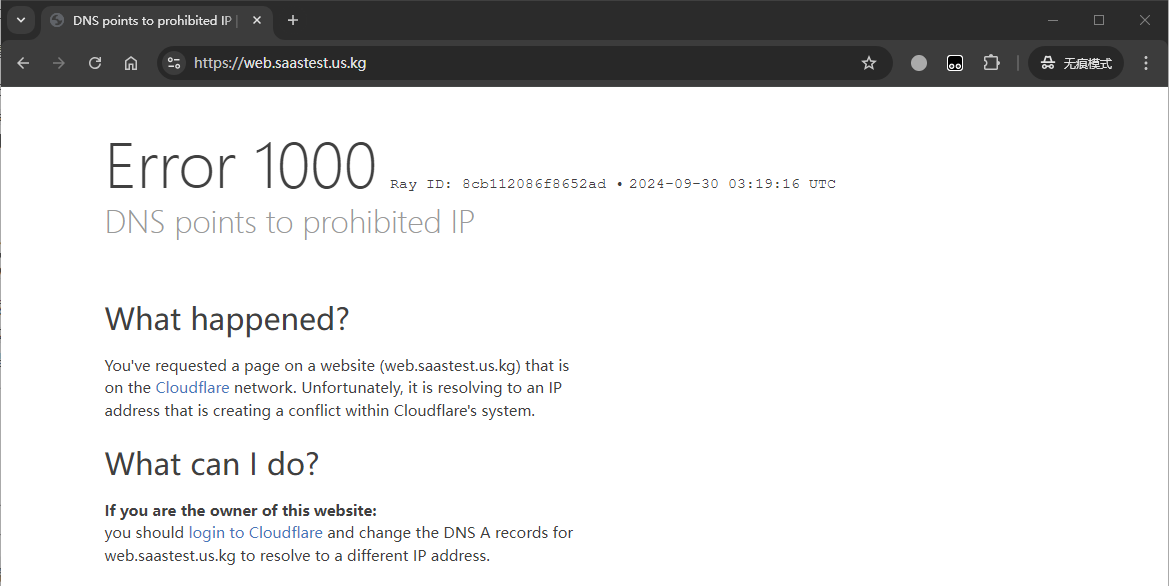This screenshot has width=1169, height=586.
Task: Go back to the previous page
Action: click(23, 63)
